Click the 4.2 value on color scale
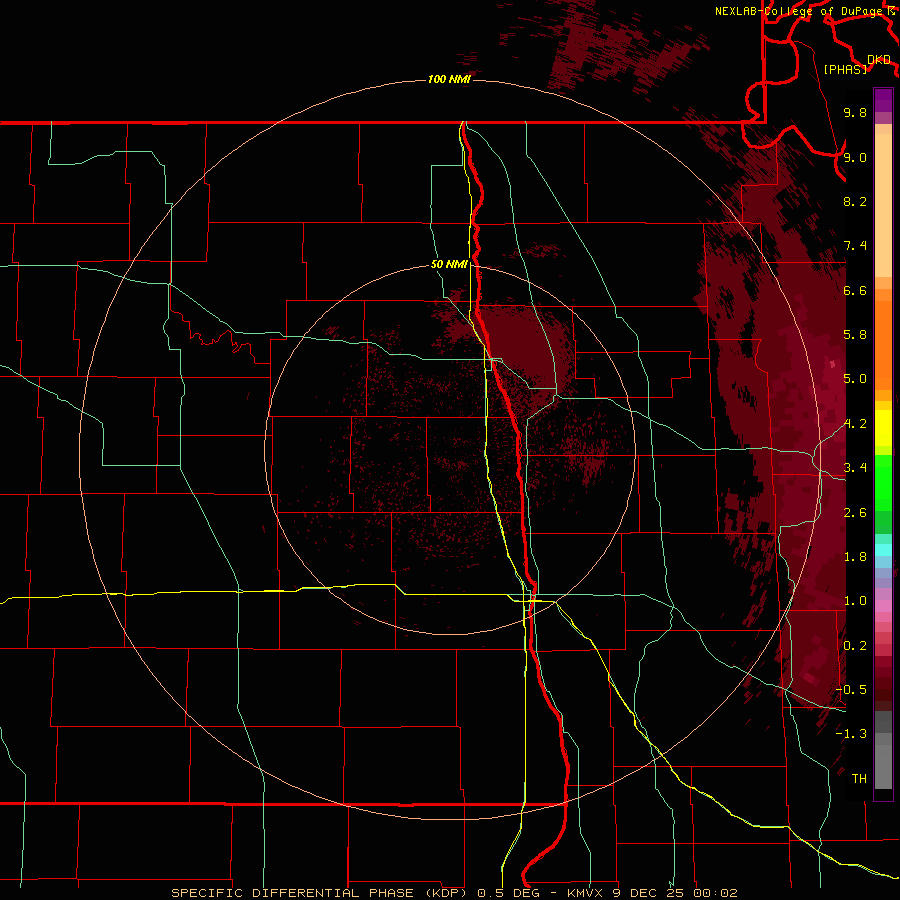The width and height of the screenshot is (900, 900). [x=855, y=424]
